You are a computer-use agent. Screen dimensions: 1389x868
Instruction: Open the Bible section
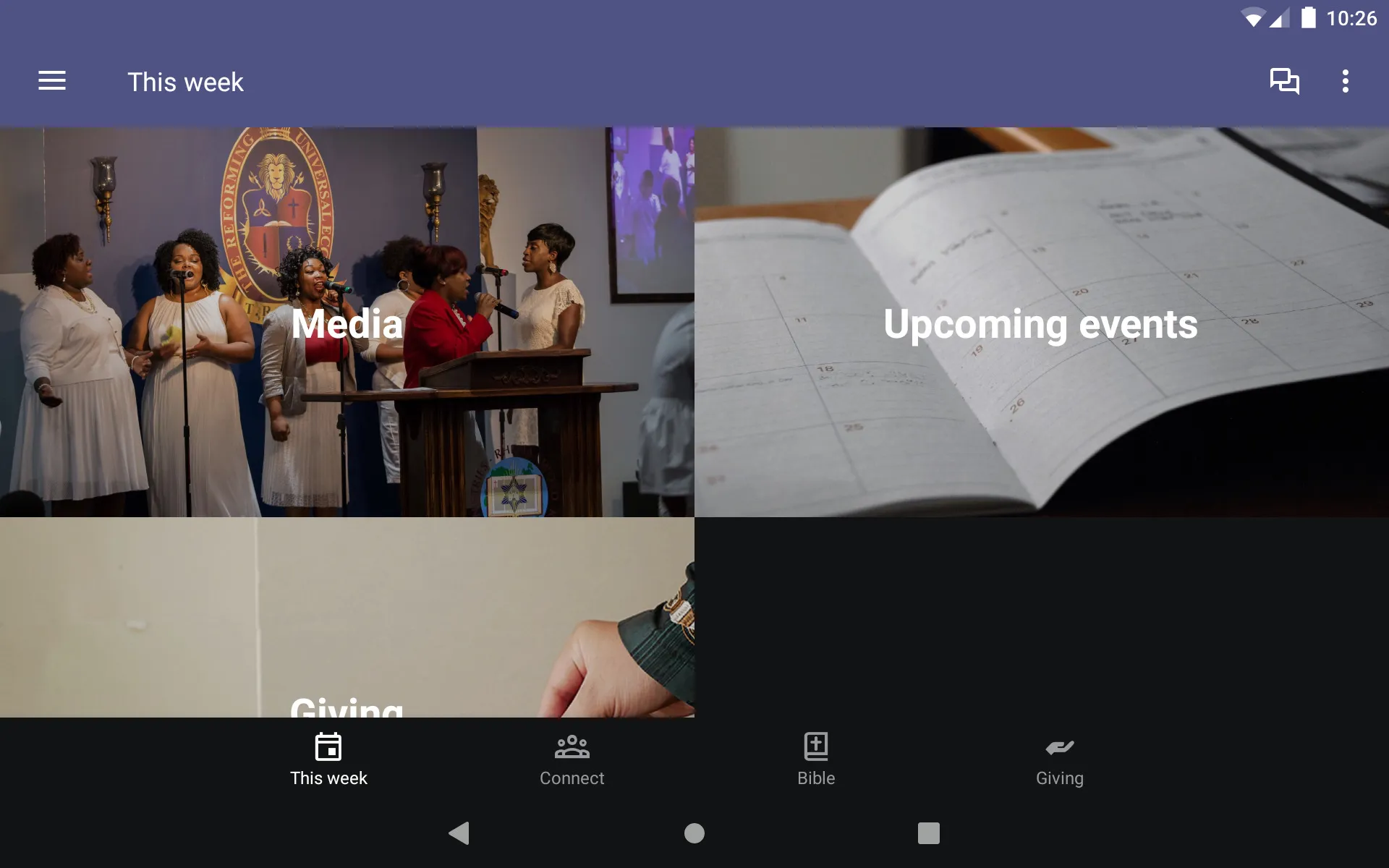[816, 758]
